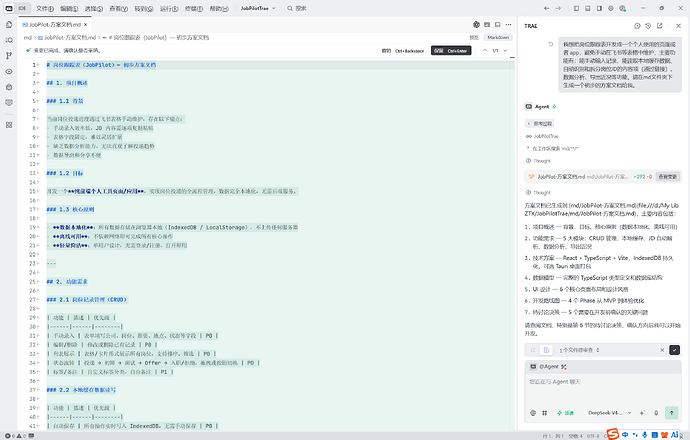
Task: Click 查看变更 on the file card
Action: pyautogui.click(x=668, y=176)
